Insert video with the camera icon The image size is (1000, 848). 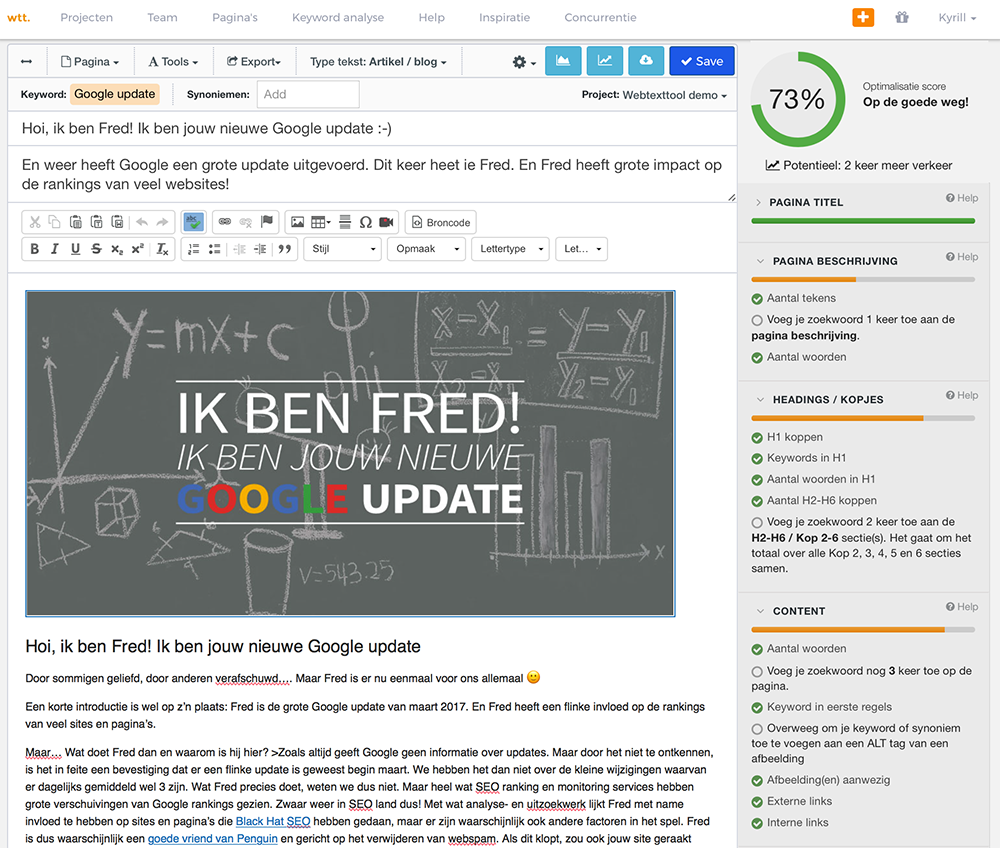(387, 222)
